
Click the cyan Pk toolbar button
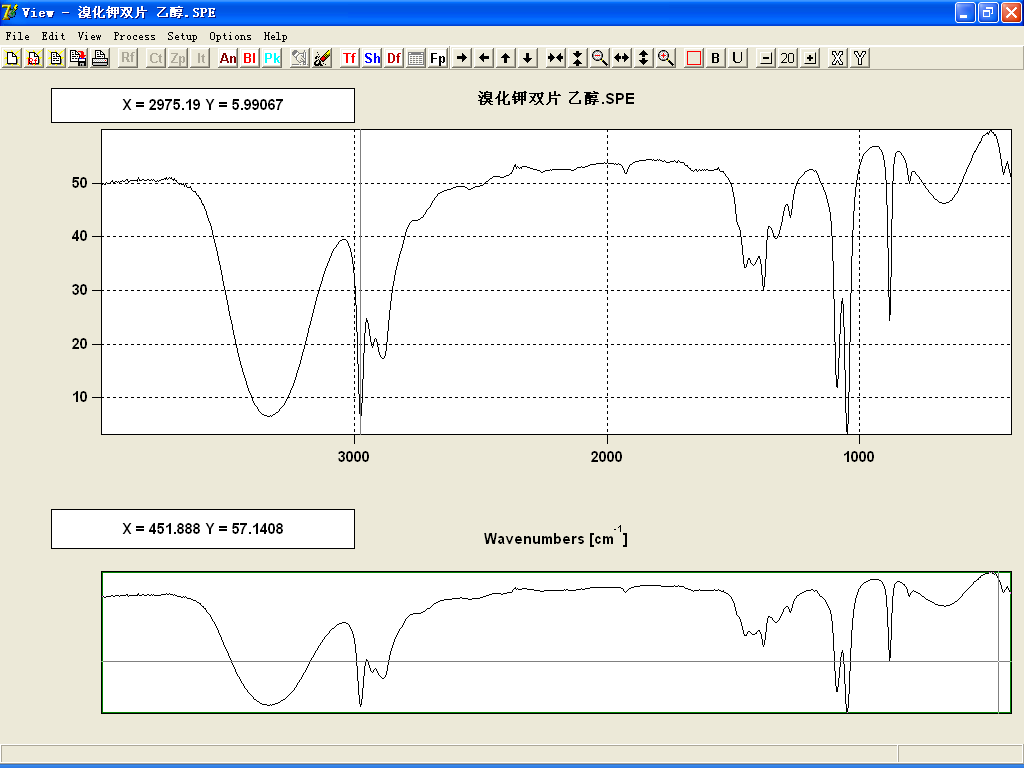click(x=272, y=58)
